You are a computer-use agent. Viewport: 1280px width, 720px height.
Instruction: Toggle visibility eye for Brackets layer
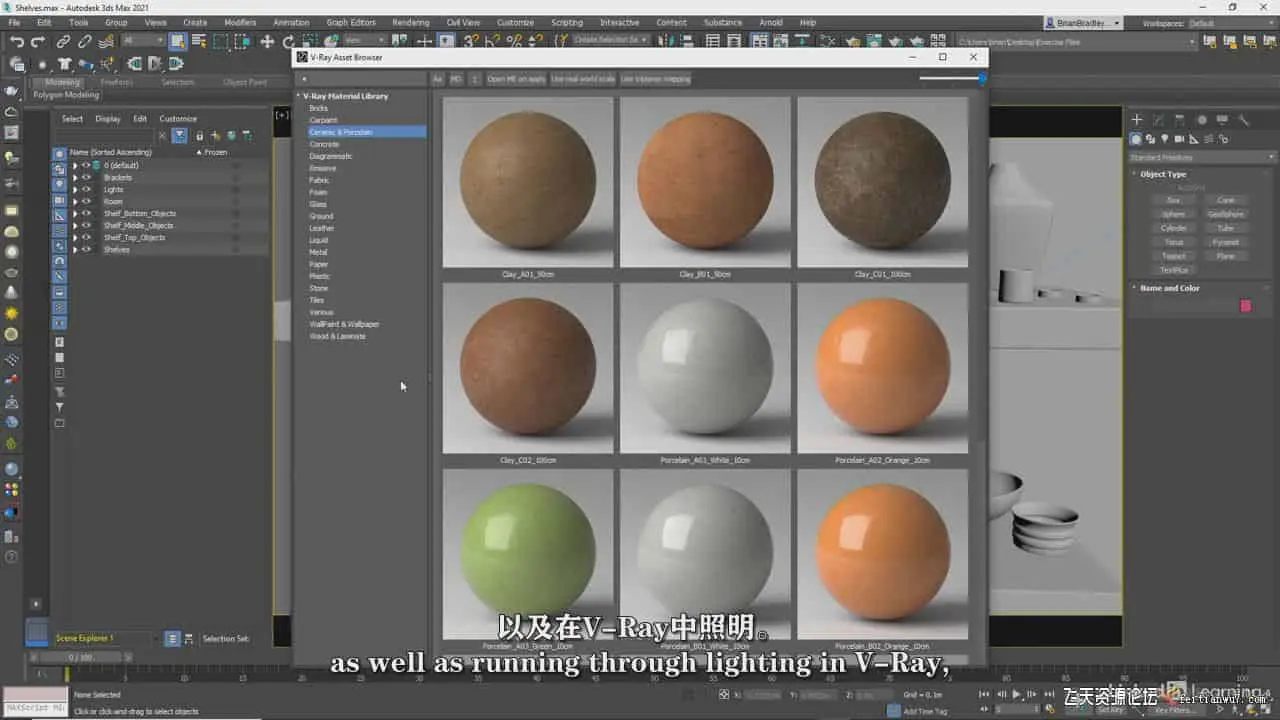[x=87, y=177]
